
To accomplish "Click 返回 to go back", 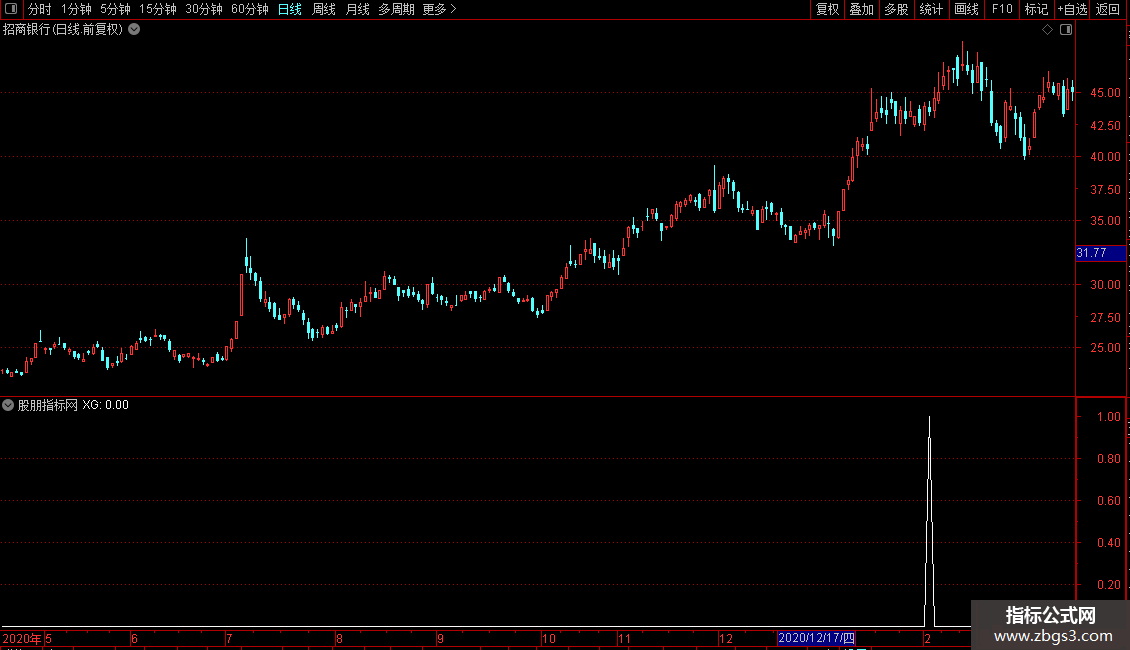I will (1108, 9).
